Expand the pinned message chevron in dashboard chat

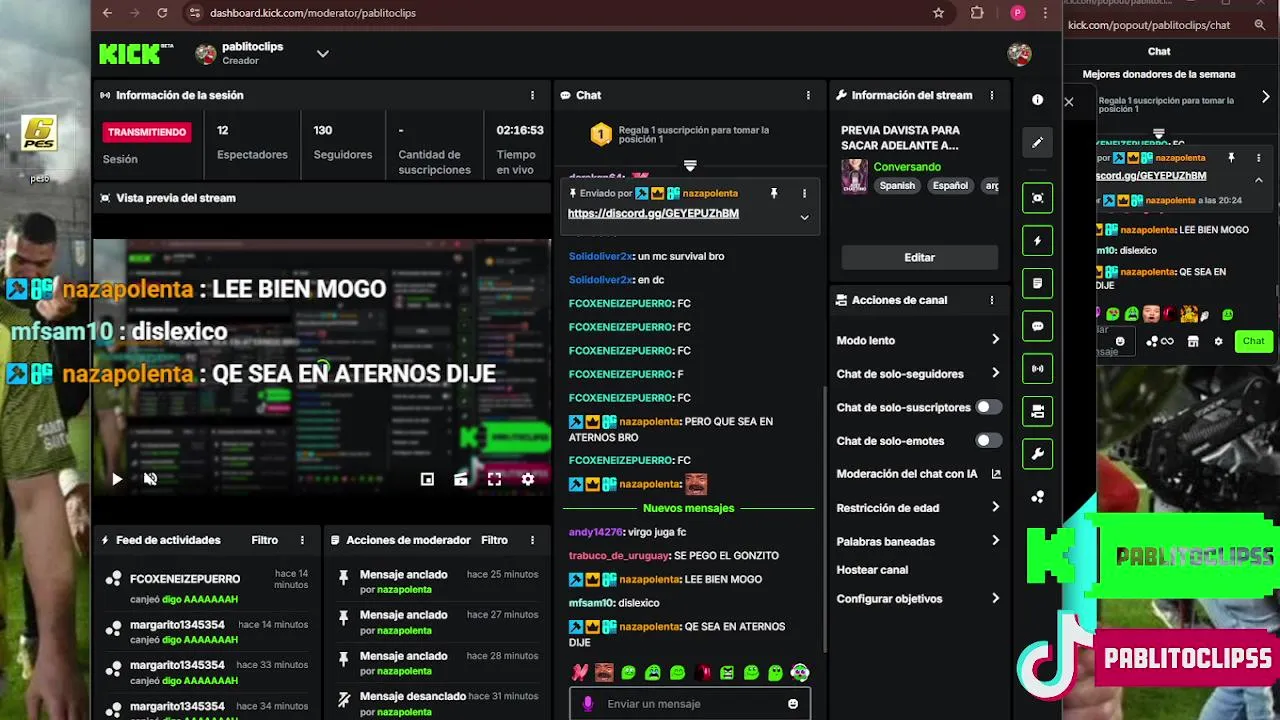(804, 217)
